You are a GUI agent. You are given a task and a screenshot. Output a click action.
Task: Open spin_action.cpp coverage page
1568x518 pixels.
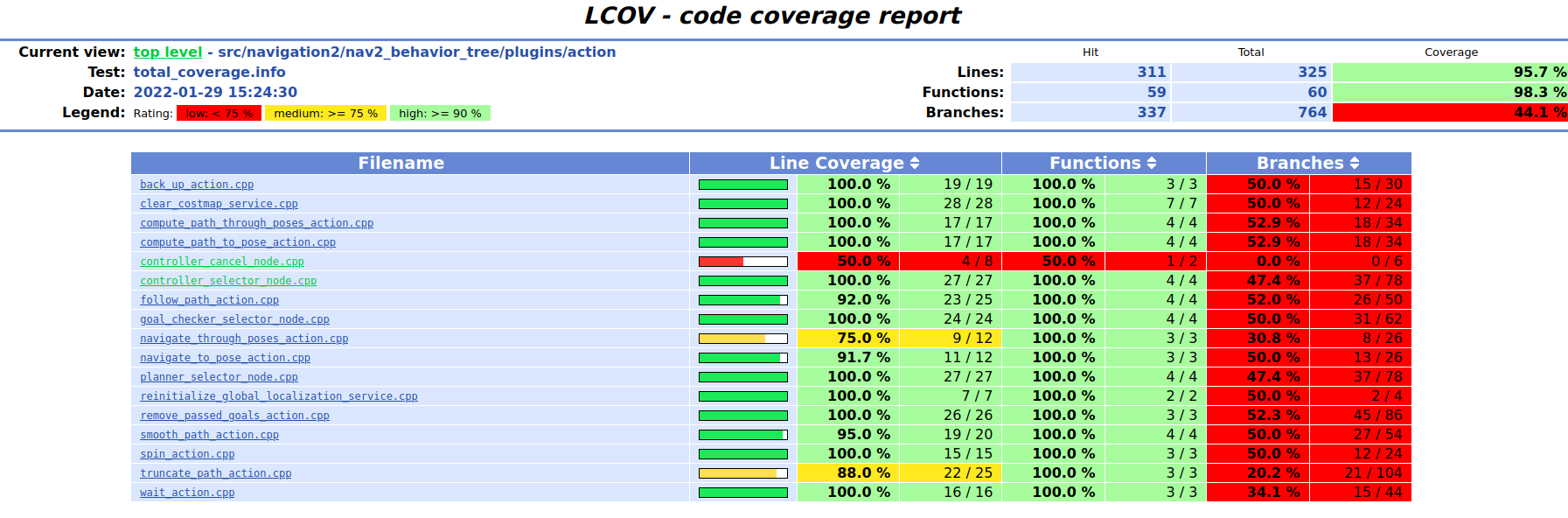tap(187, 454)
